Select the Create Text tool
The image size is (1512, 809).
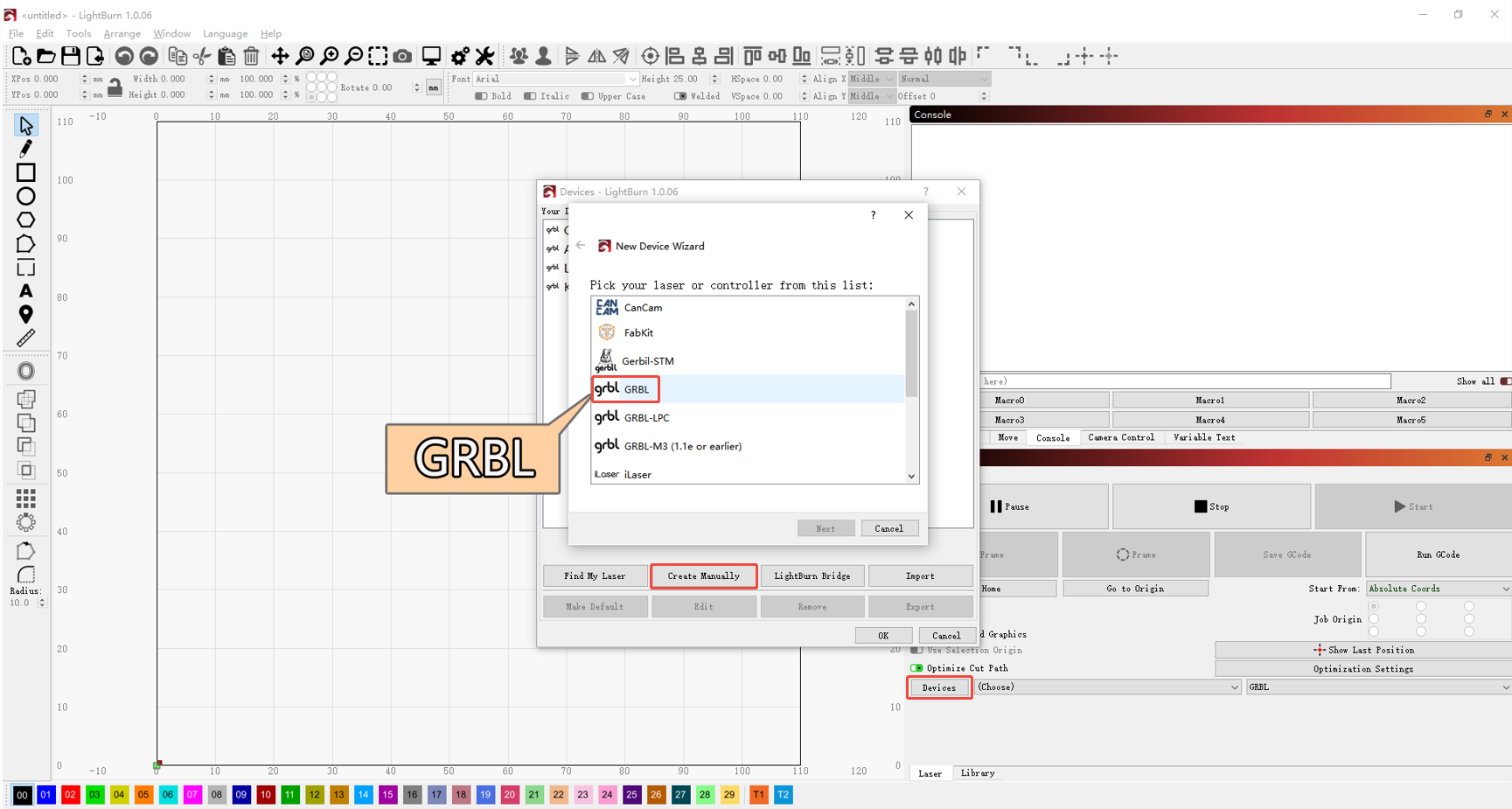26,291
